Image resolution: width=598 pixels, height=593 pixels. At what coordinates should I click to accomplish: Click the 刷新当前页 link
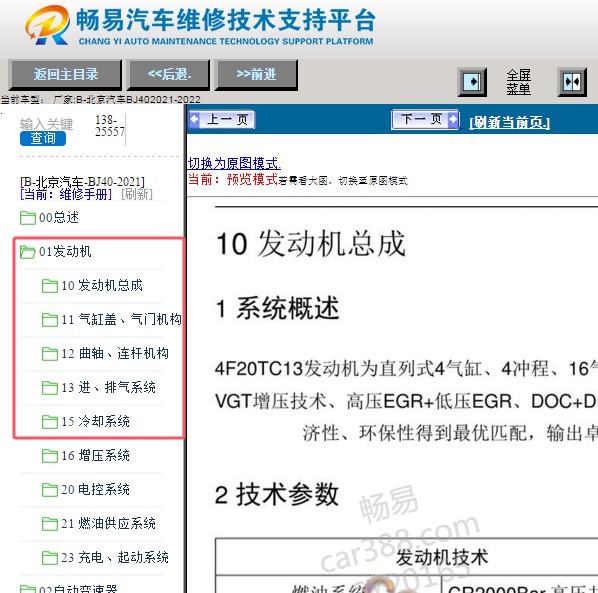pyautogui.click(x=510, y=122)
